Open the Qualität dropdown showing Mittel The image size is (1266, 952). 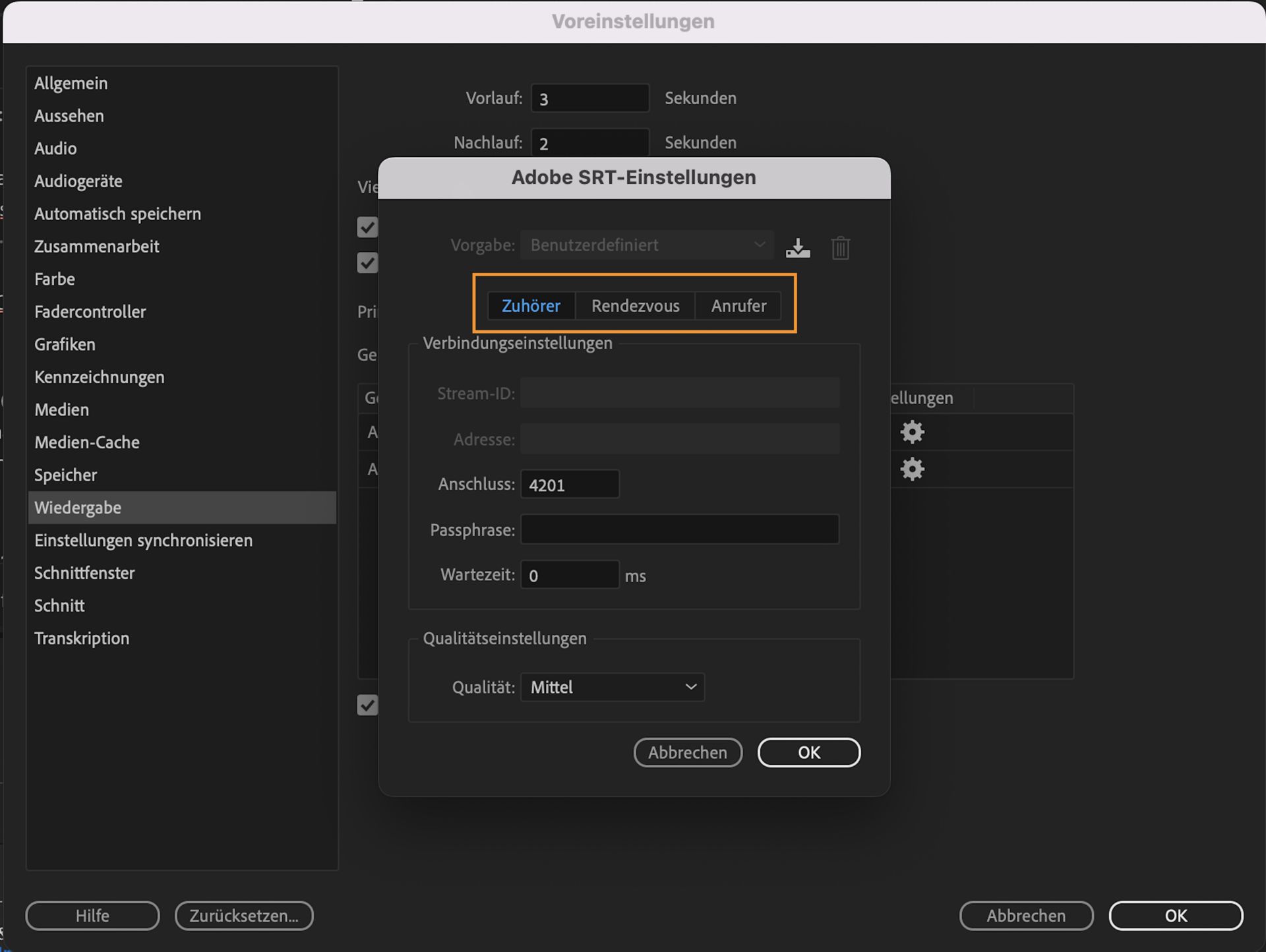pyautogui.click(x=612, y=687)
